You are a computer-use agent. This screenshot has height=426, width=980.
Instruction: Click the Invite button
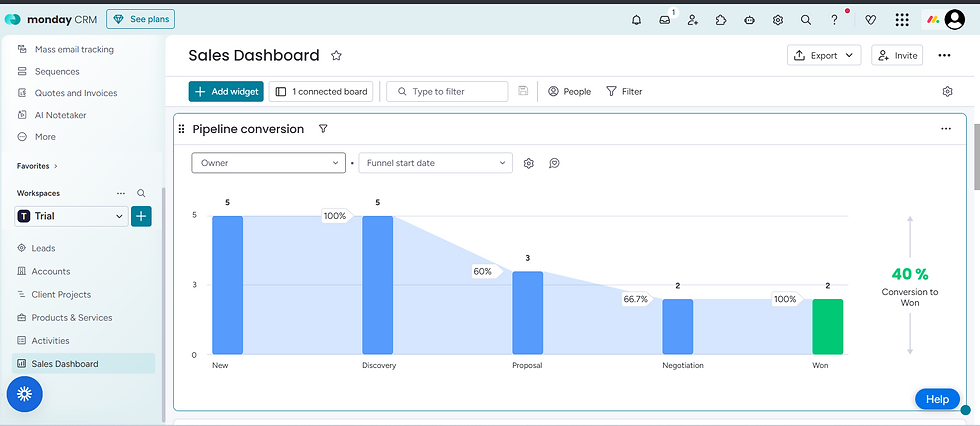click(897, 56)
